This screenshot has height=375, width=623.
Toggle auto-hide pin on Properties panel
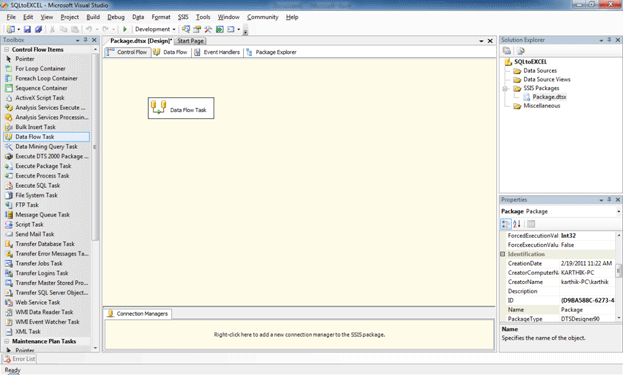point(609,199)
